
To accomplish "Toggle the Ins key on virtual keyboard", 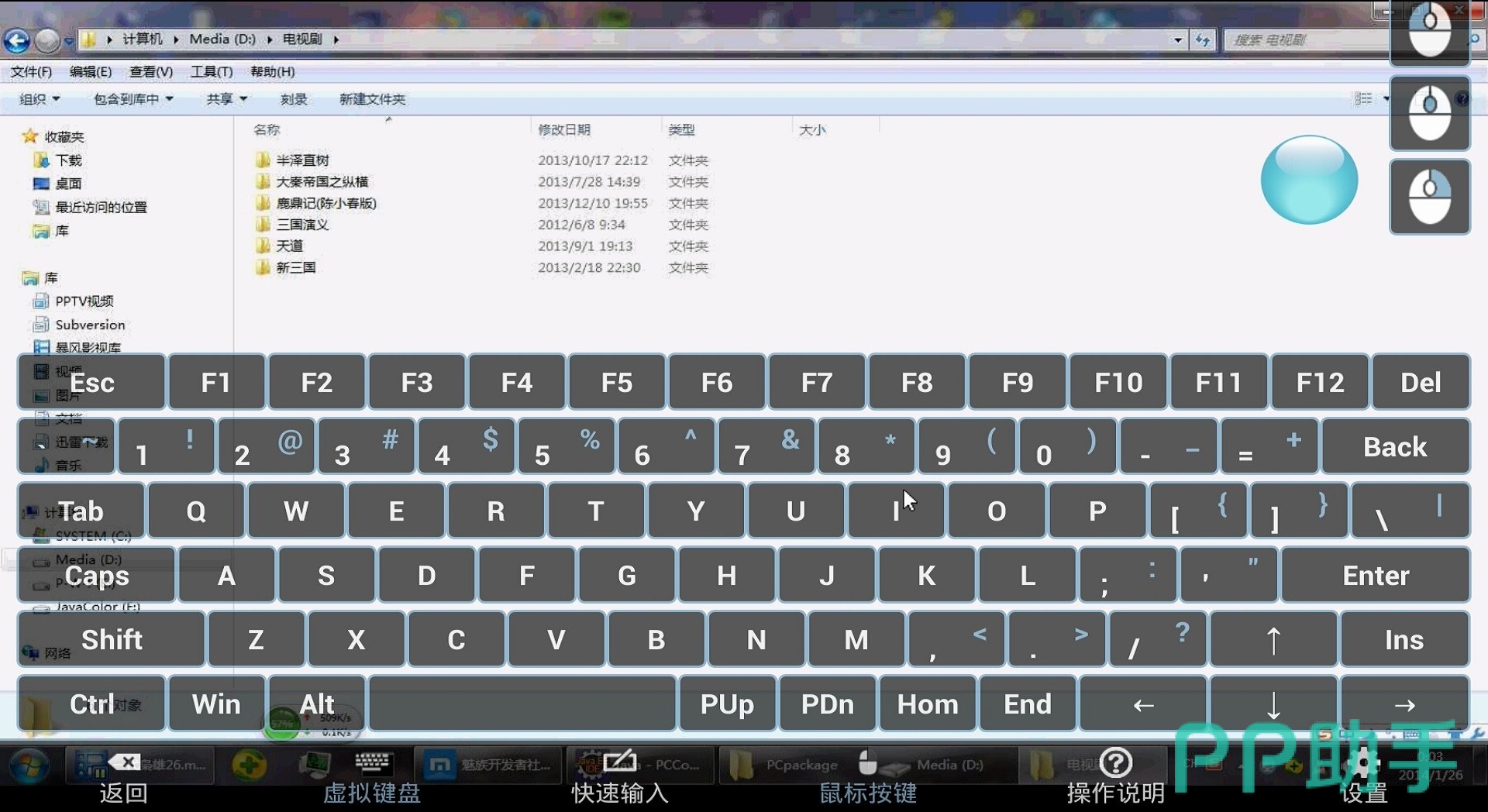I will pyautogui.click(x=1404, y=640).
